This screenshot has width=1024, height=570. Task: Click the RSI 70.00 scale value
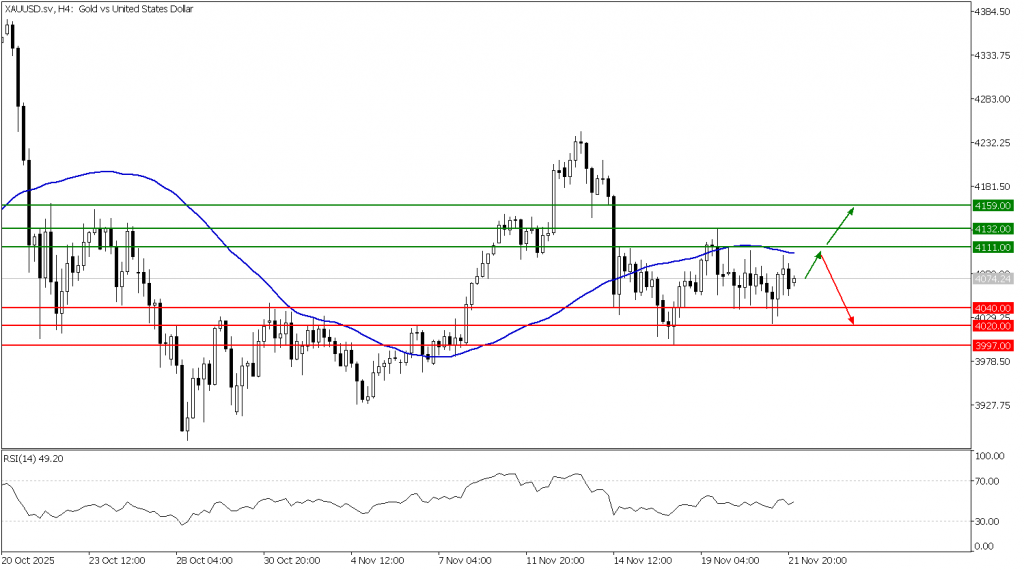pyautogui.click(x=987, y=482)
